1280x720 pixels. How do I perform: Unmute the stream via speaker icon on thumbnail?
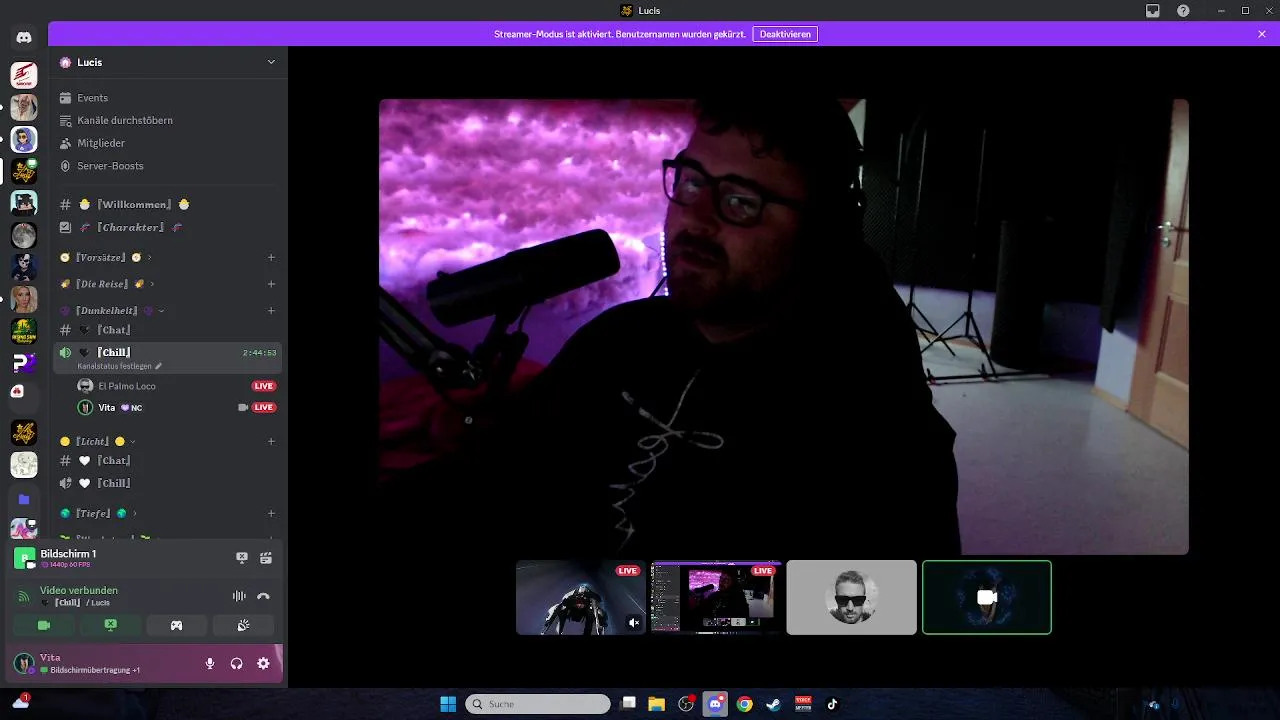coord(634,623)
